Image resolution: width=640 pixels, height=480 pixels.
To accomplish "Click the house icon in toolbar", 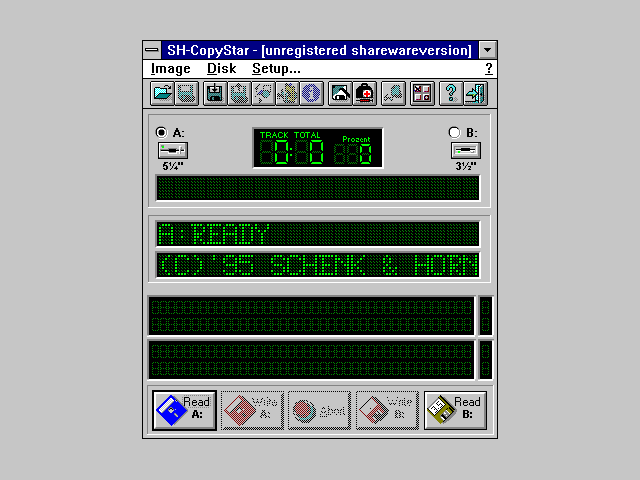I will click(340, 94).
